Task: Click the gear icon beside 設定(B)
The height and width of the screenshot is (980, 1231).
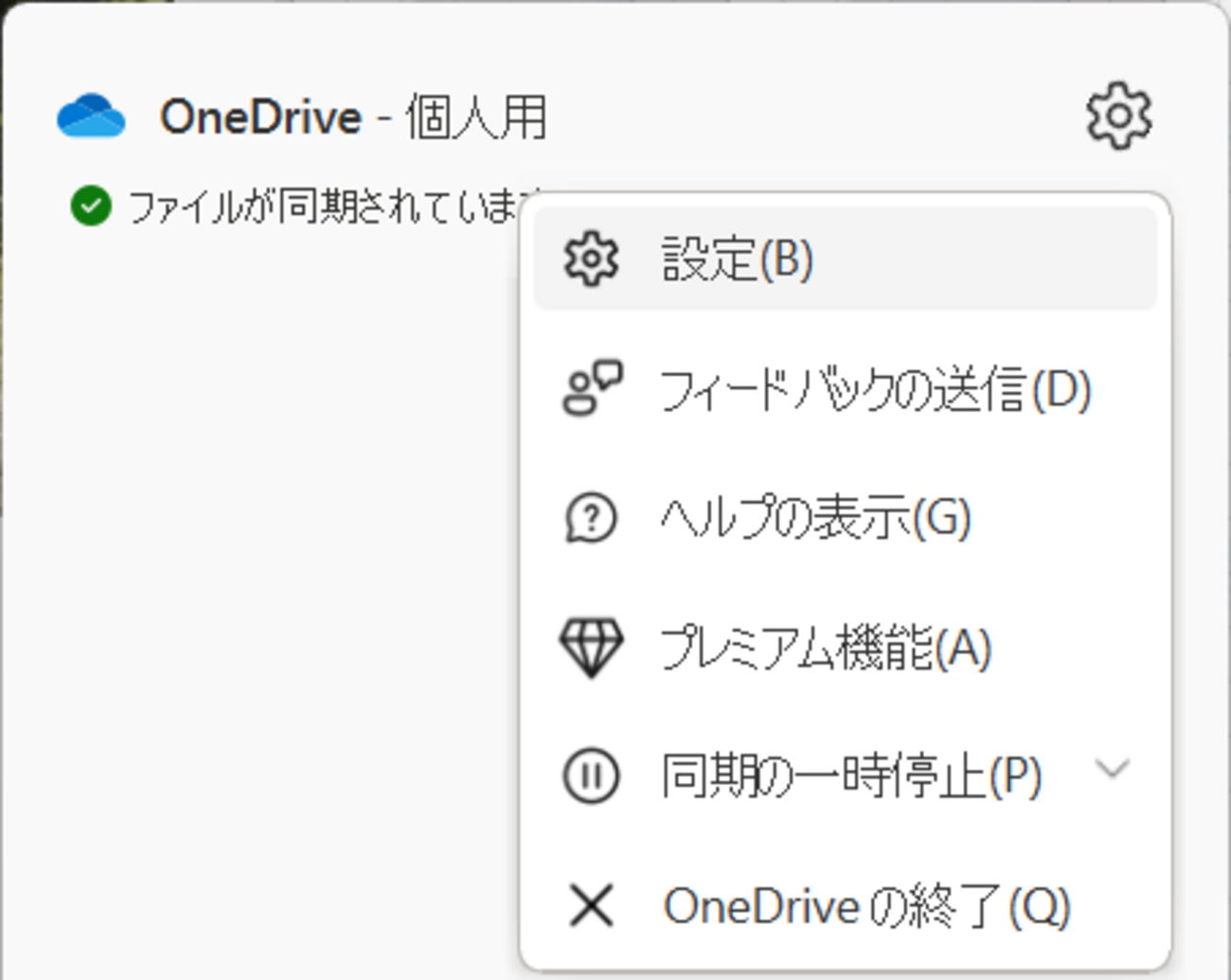Action: click(591, 258)
